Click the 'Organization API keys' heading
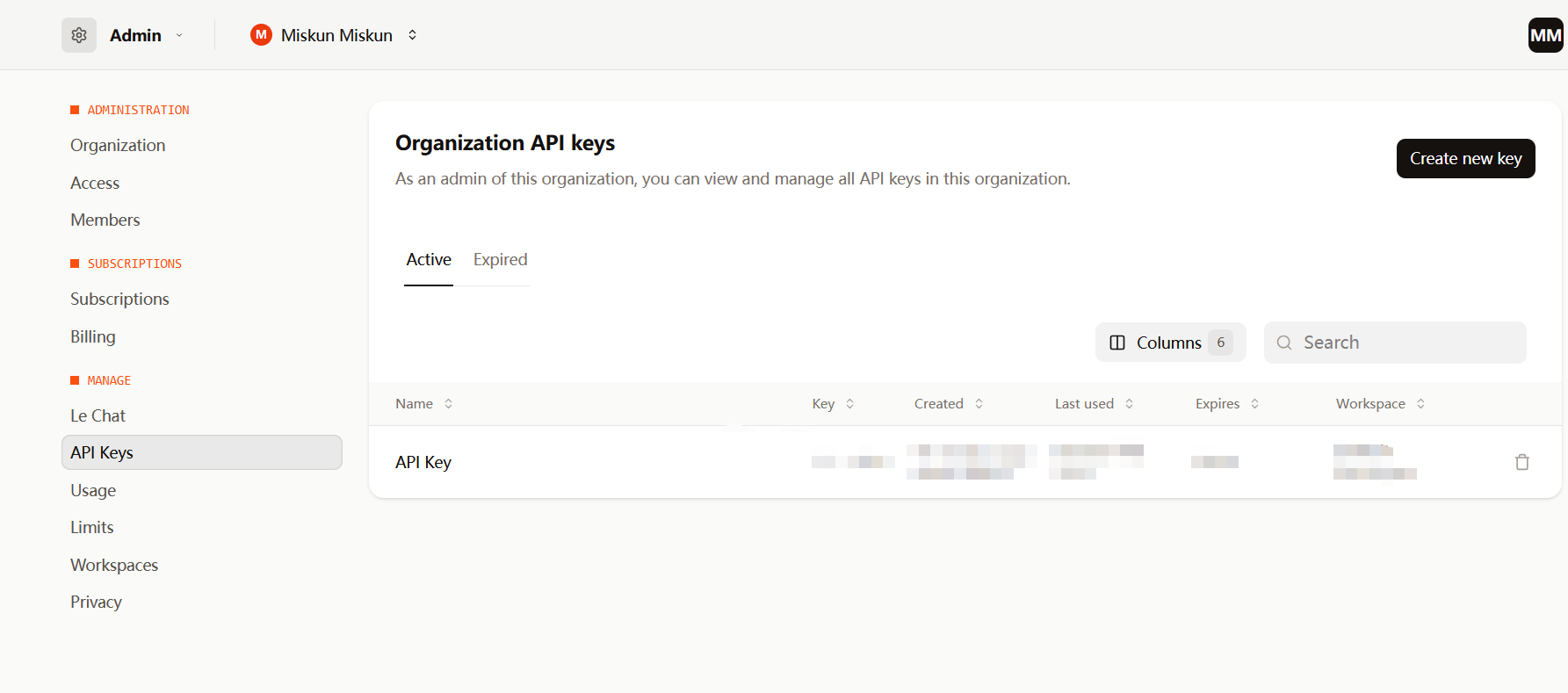The width and height of the screenshot is (1568, 693). (505, 143)
